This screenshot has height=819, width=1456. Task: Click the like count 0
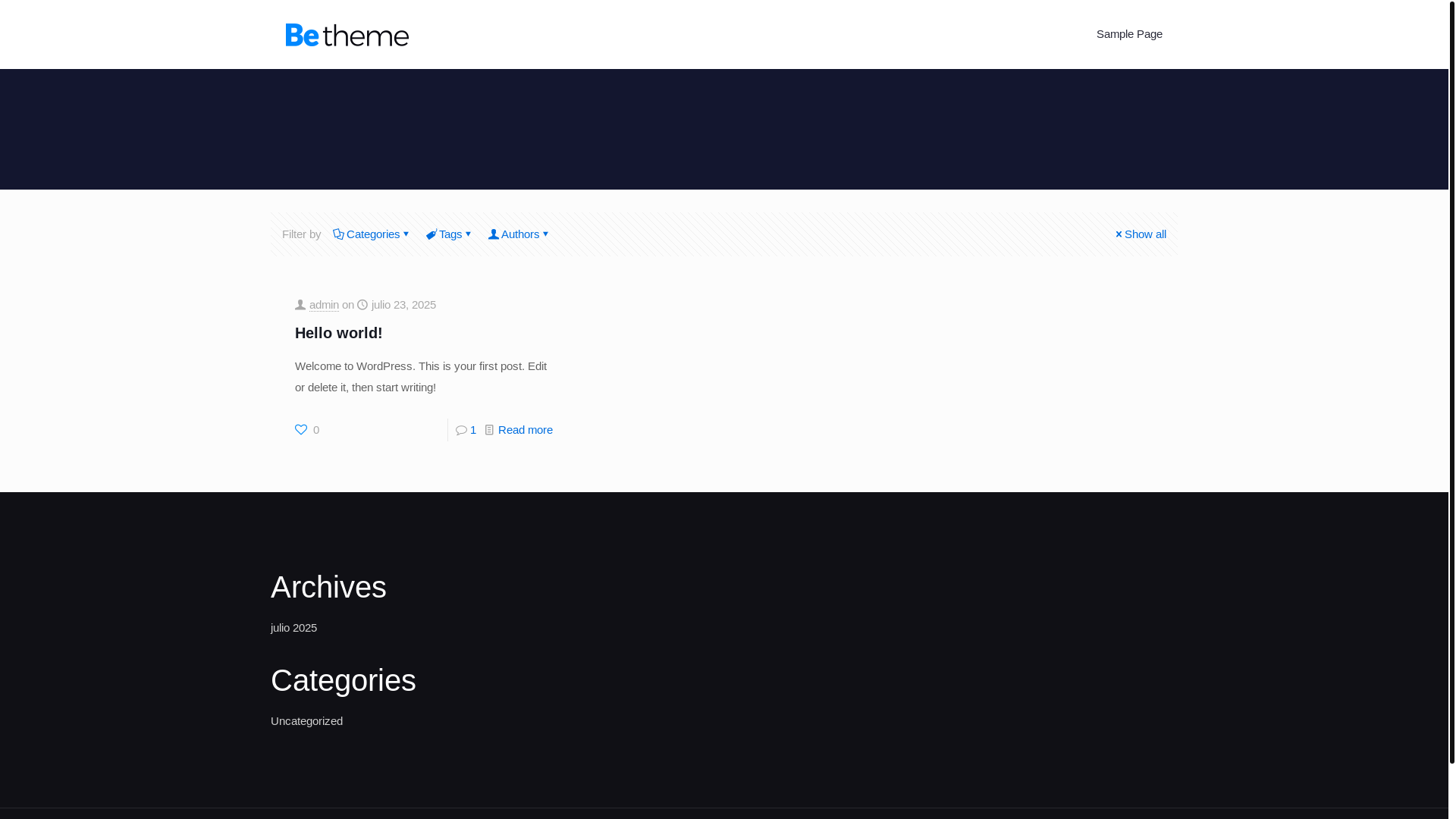[x=316, y=430]
